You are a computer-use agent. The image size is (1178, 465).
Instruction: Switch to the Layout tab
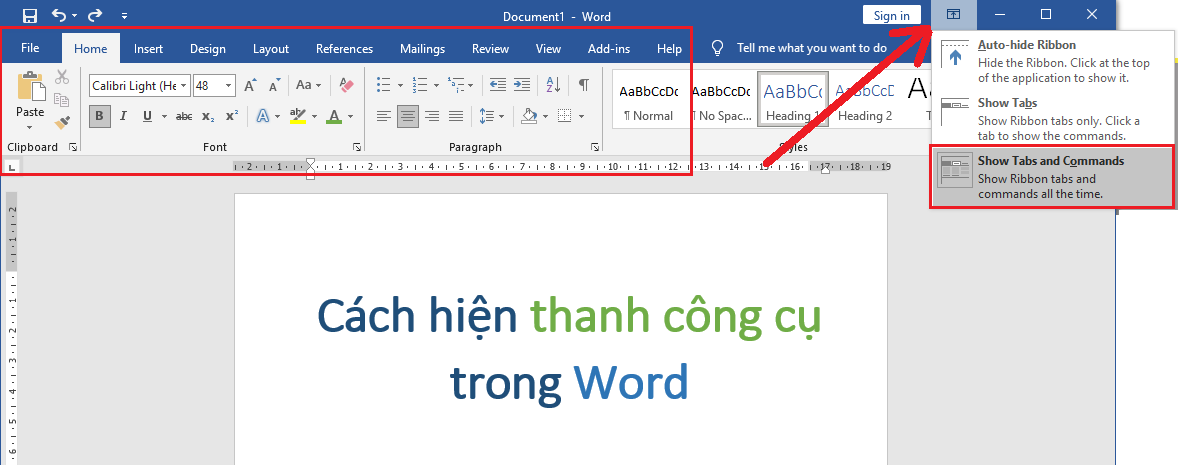pos(270,49)
